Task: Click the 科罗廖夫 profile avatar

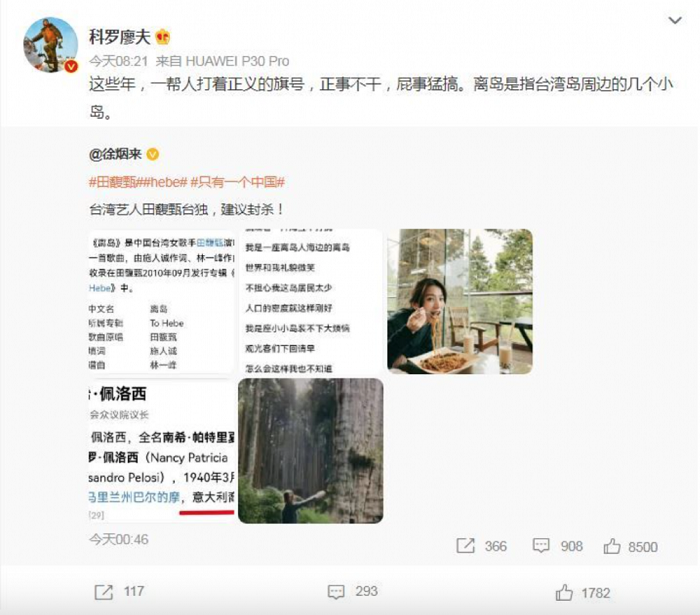Action: [50, 45]
